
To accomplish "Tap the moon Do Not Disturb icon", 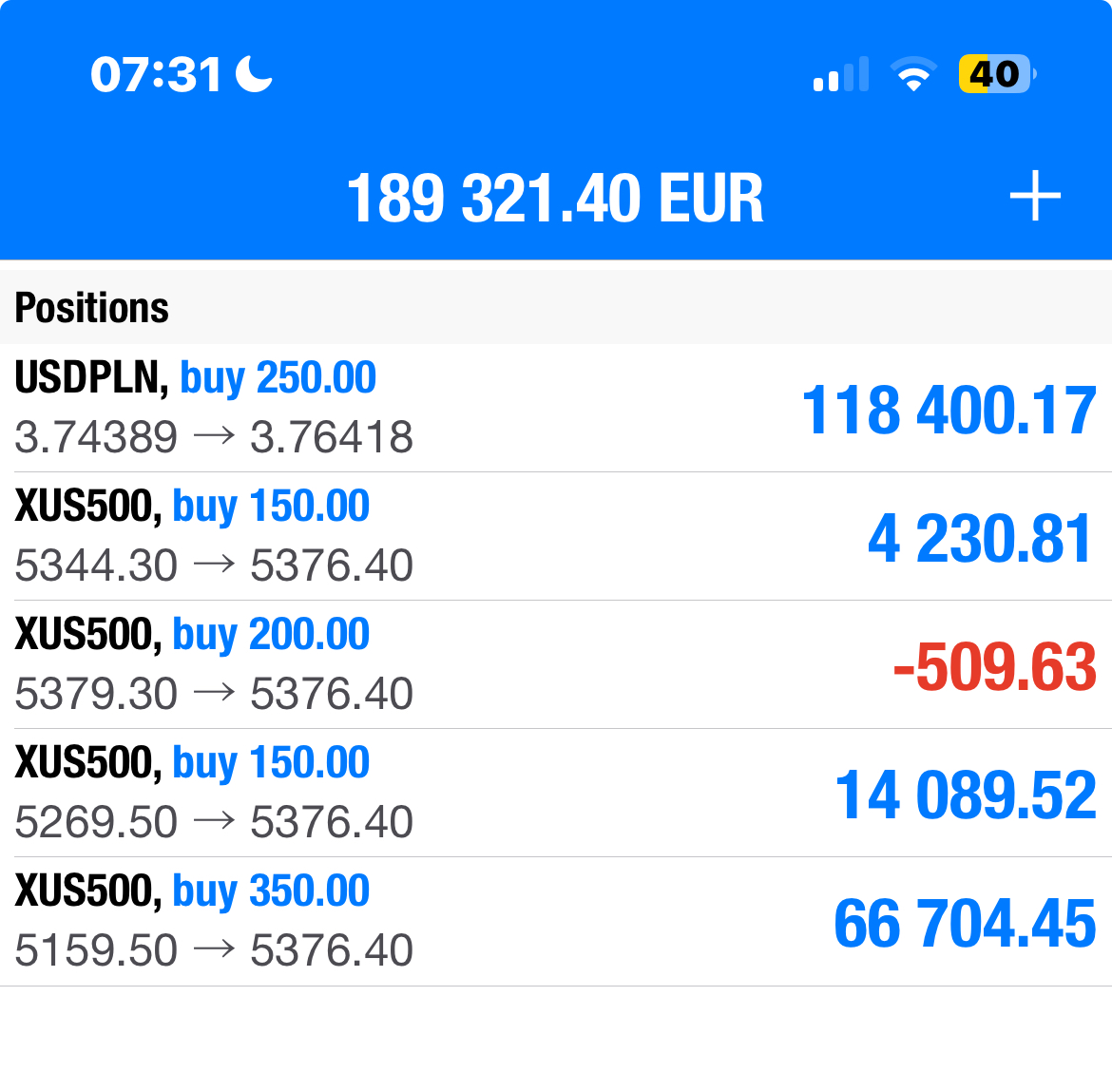I will tap(253, 74).
